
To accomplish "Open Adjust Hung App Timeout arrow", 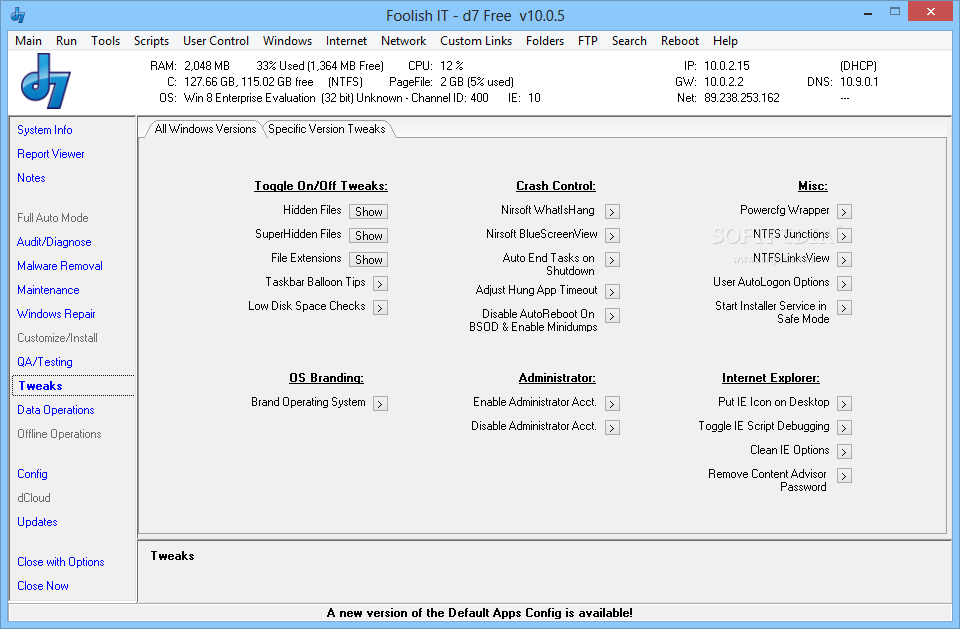I will (612, 292).
